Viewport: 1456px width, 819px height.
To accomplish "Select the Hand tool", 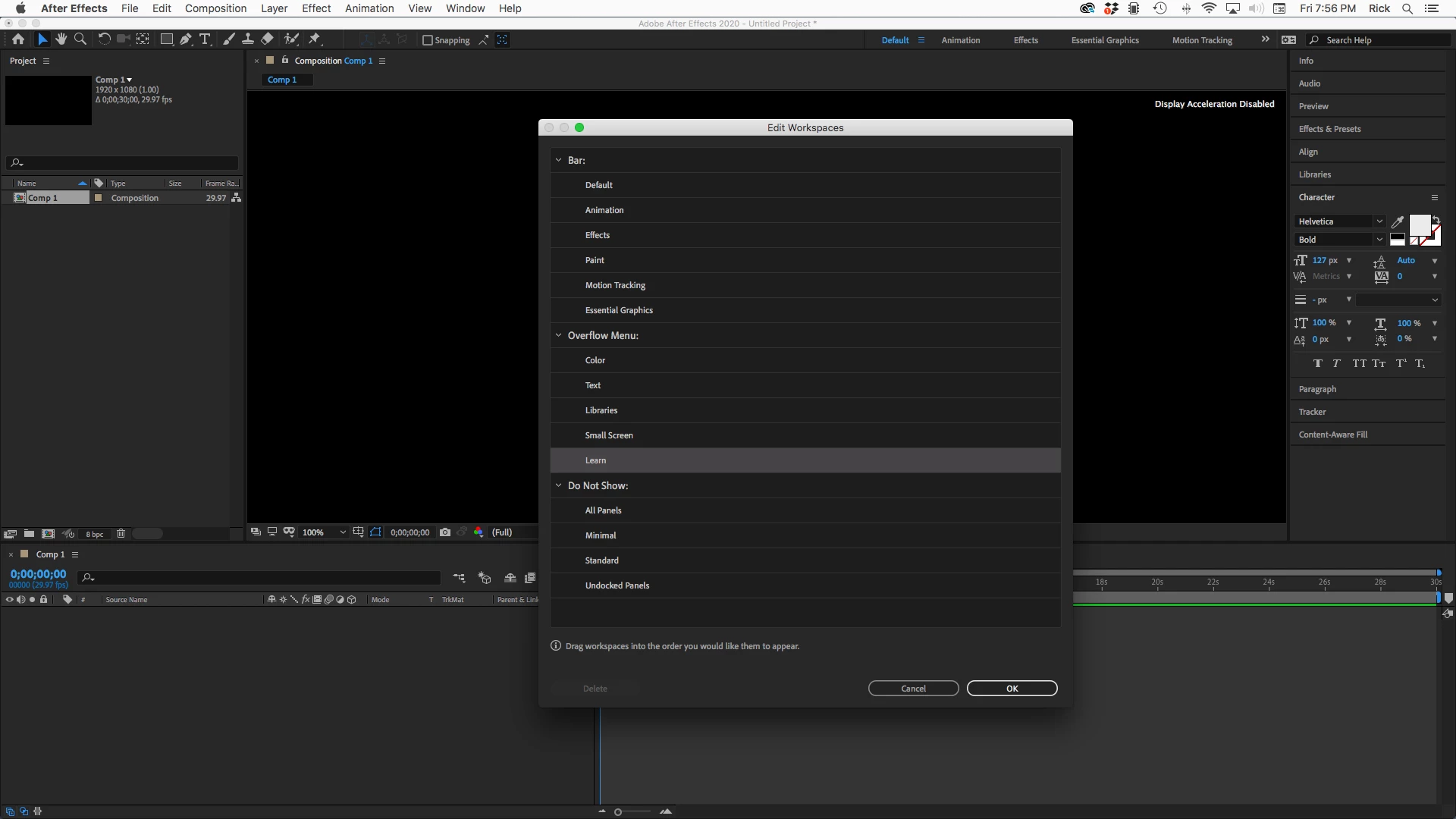I will (61, 39).
